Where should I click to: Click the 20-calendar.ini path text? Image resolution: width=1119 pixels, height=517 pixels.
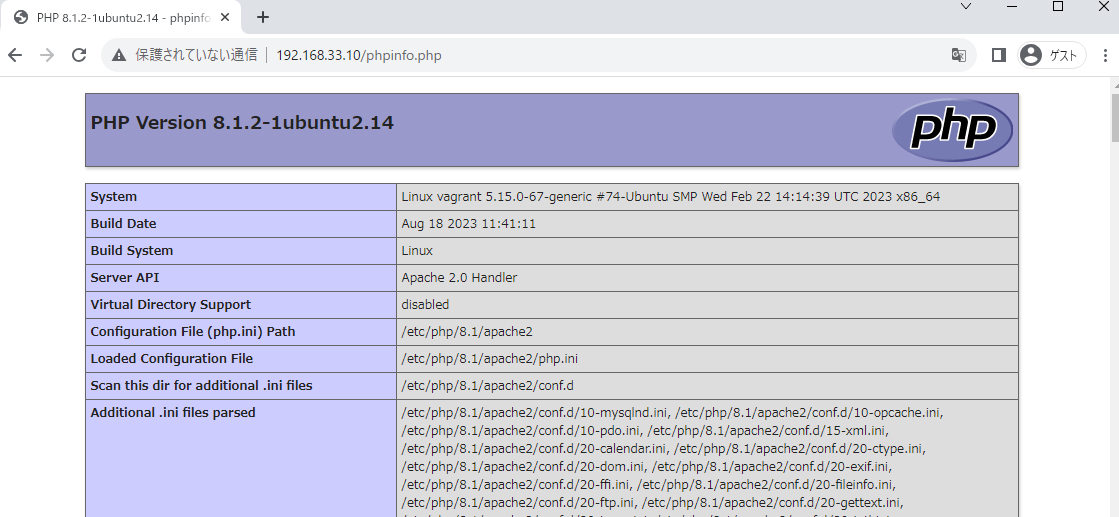[x=535, y=449]
